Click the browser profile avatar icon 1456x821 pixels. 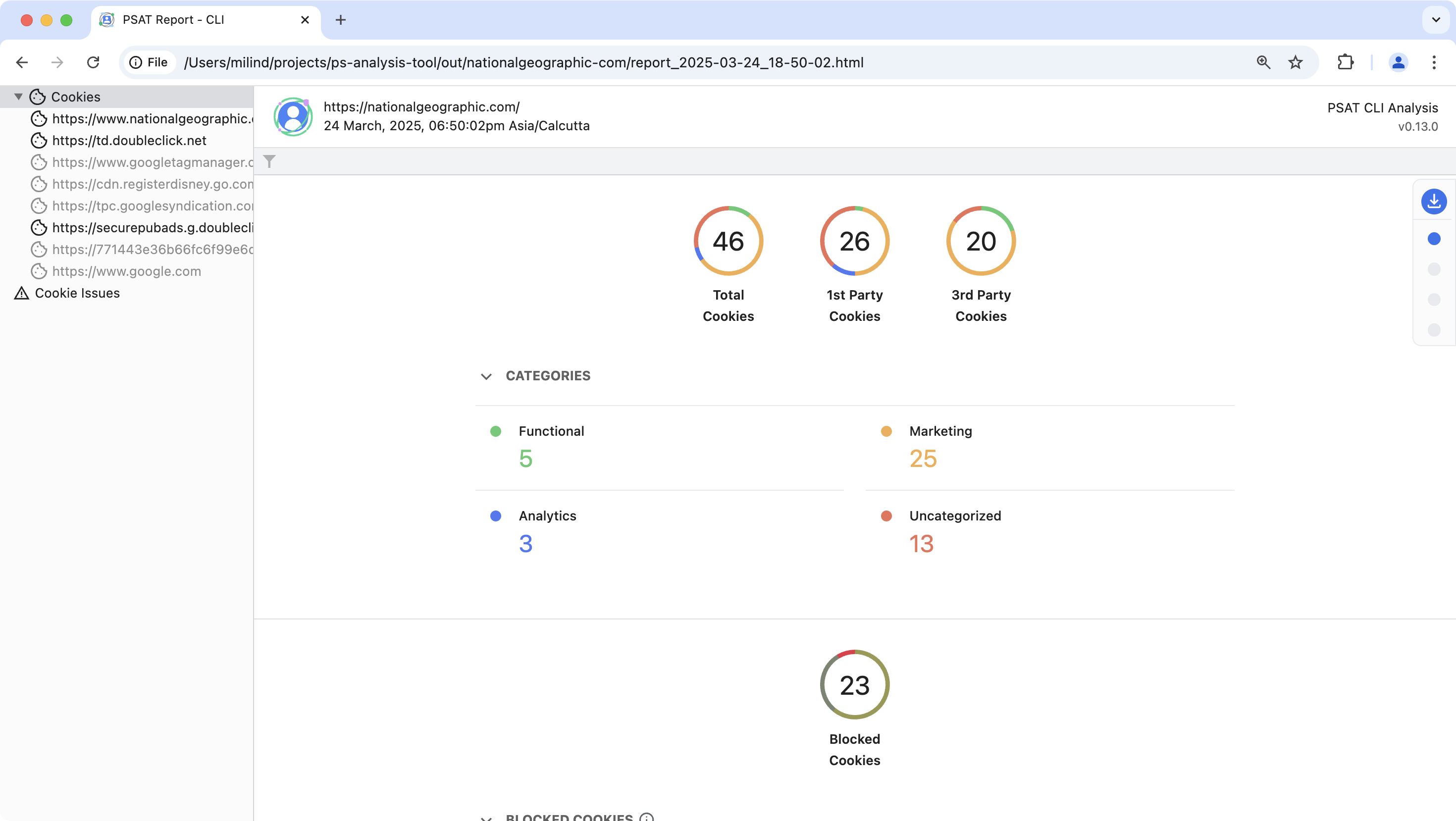click(1398, 63)
